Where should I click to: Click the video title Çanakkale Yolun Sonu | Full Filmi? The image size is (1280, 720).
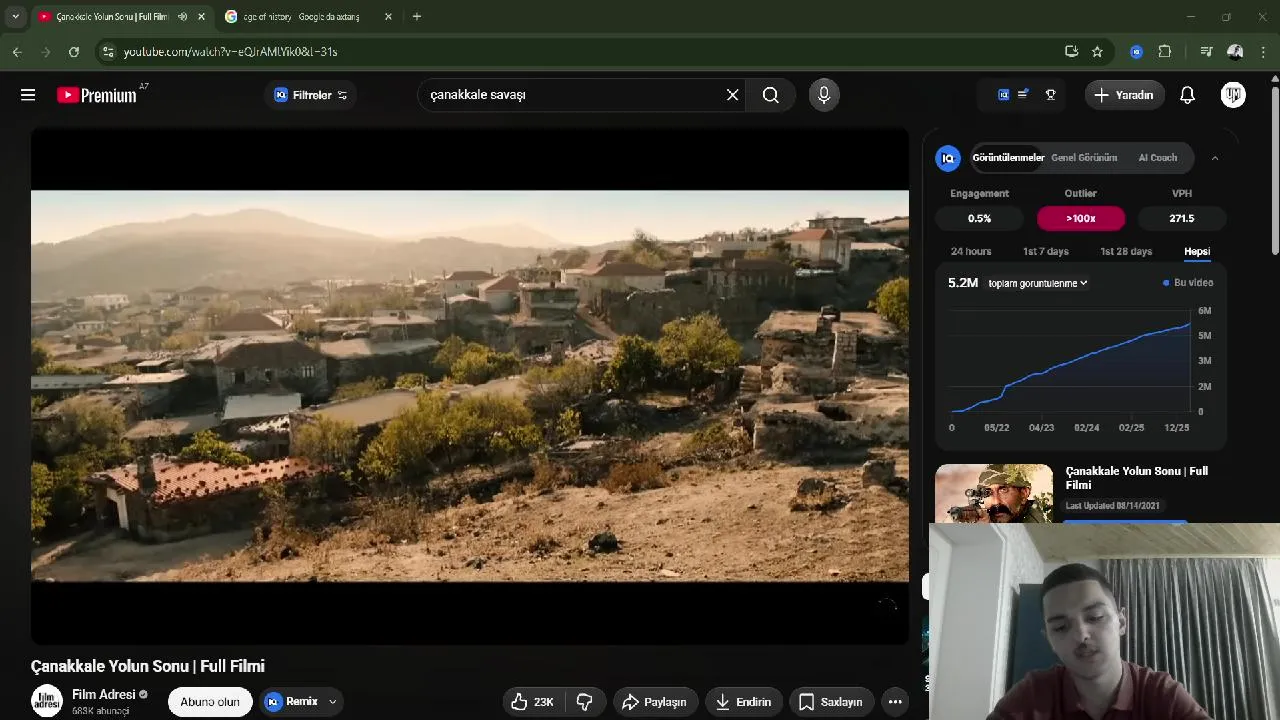coord(148,666)
